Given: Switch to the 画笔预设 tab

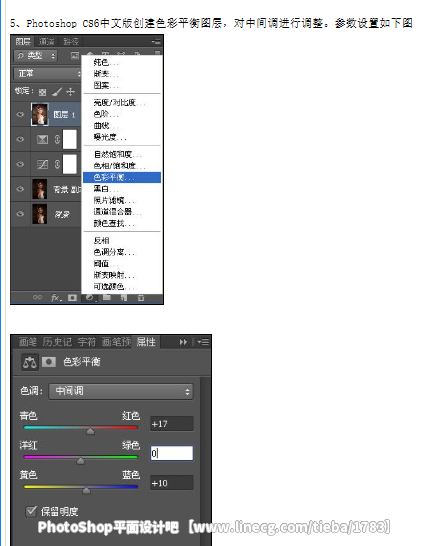Looking at the screenshot, I should click(x=116, y=342).
